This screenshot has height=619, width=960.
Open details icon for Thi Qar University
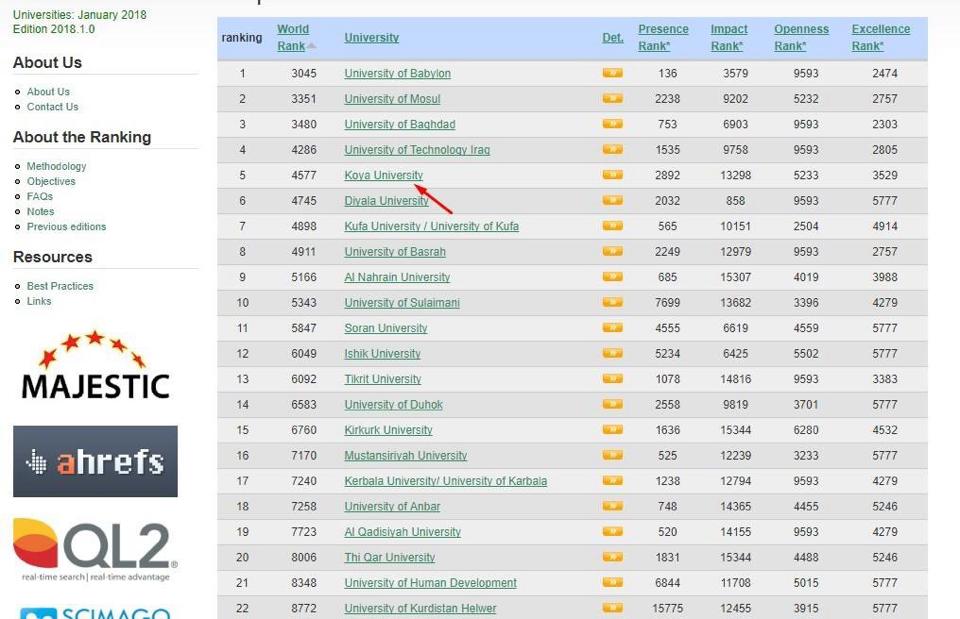612,557
